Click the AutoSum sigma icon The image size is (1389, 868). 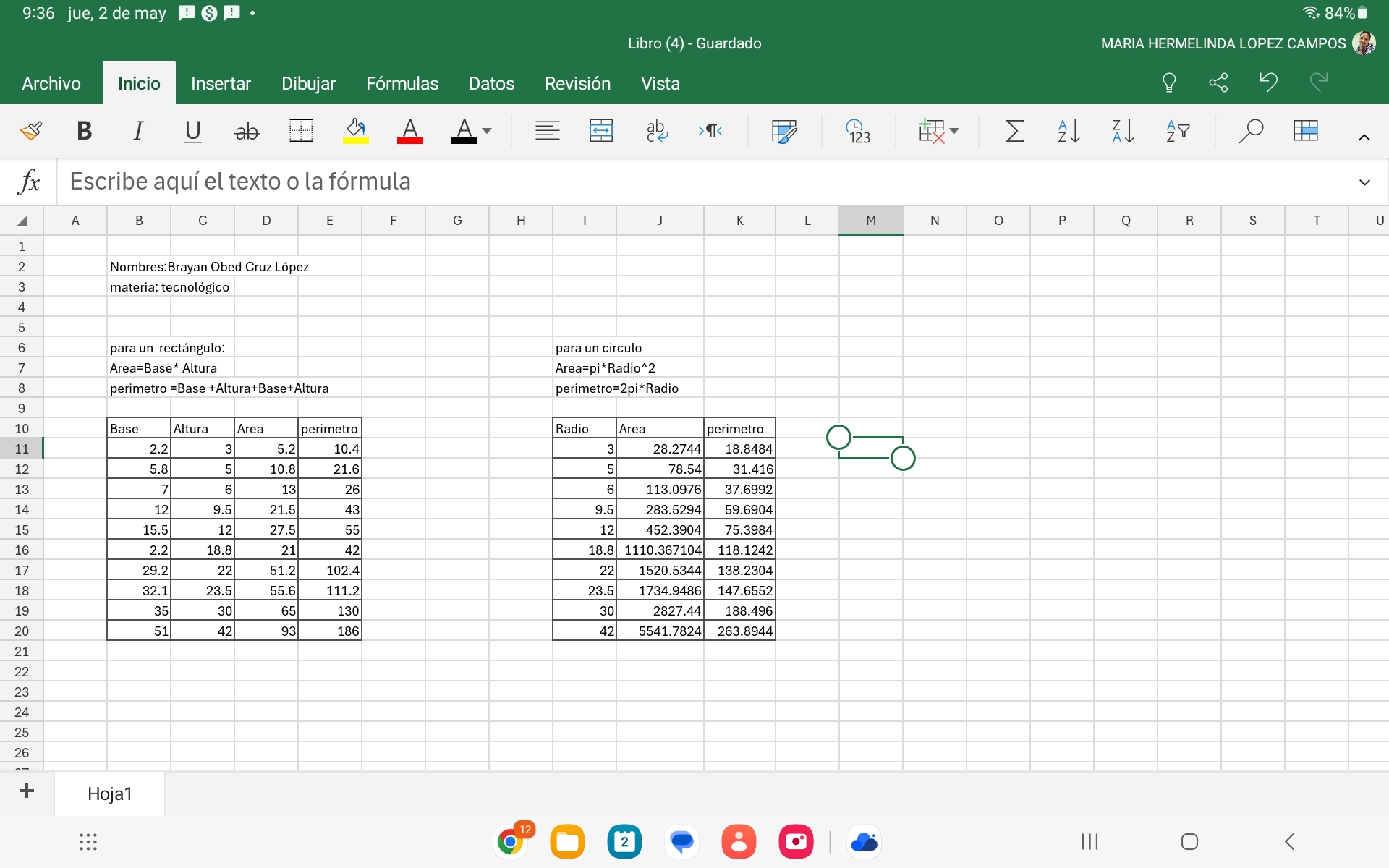pos(1014,131)
